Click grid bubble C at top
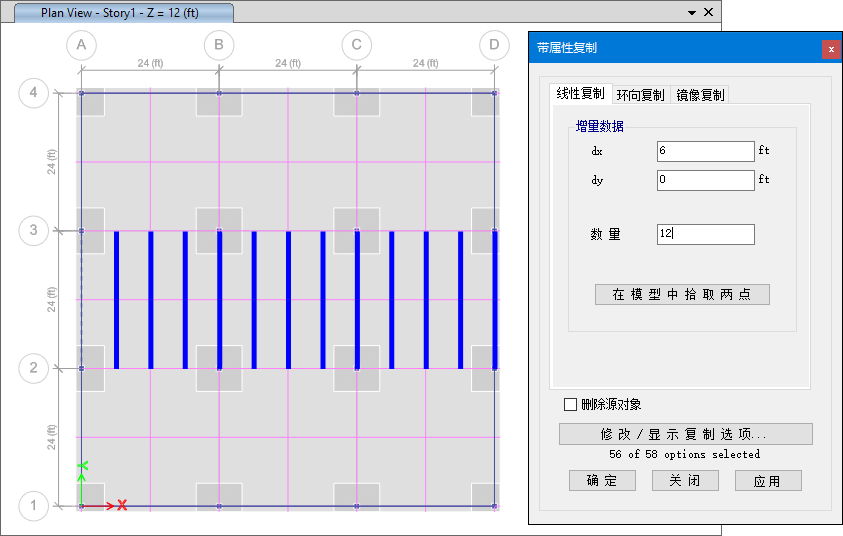Screen dimensions: 843x536 [357, 45]
